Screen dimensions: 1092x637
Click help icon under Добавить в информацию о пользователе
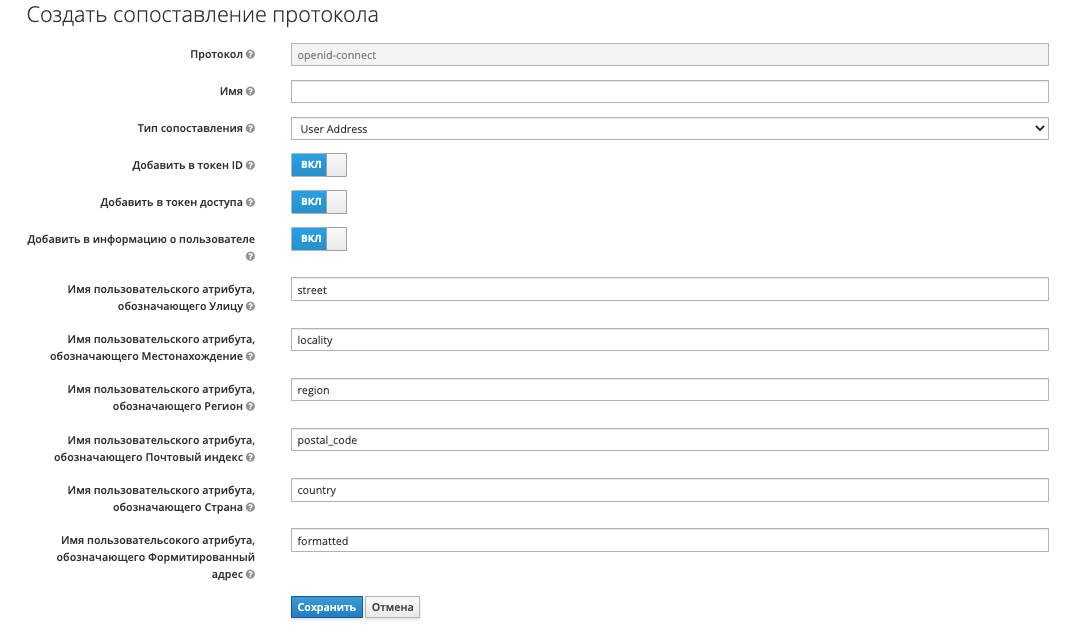tap(250, 257)
